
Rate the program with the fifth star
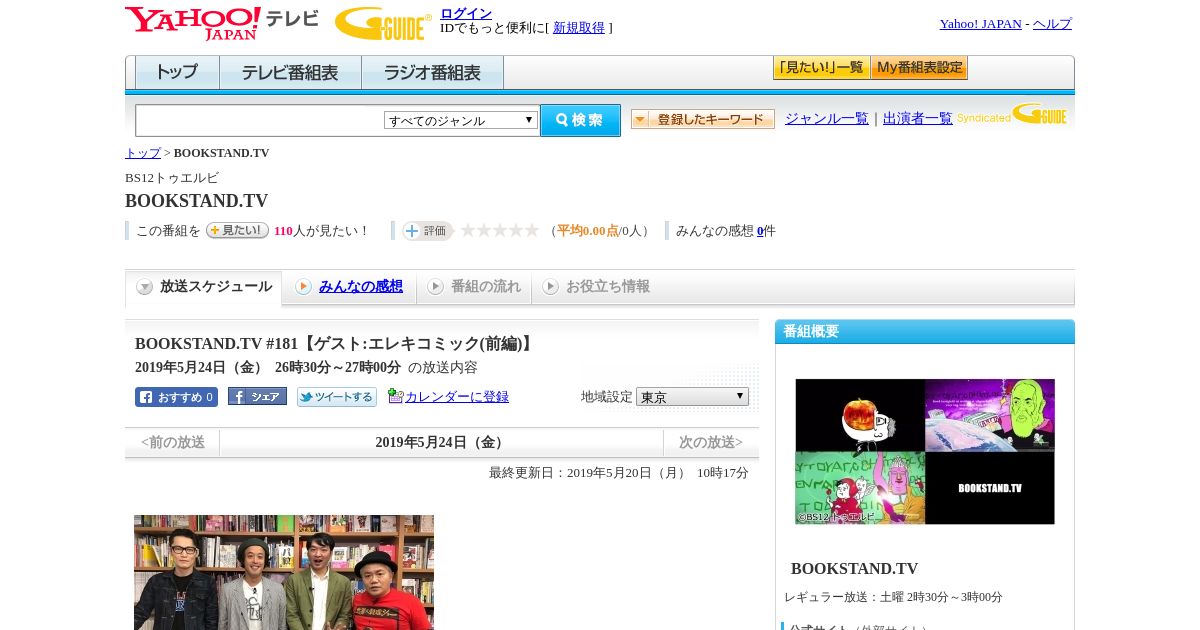coord(531,230)
